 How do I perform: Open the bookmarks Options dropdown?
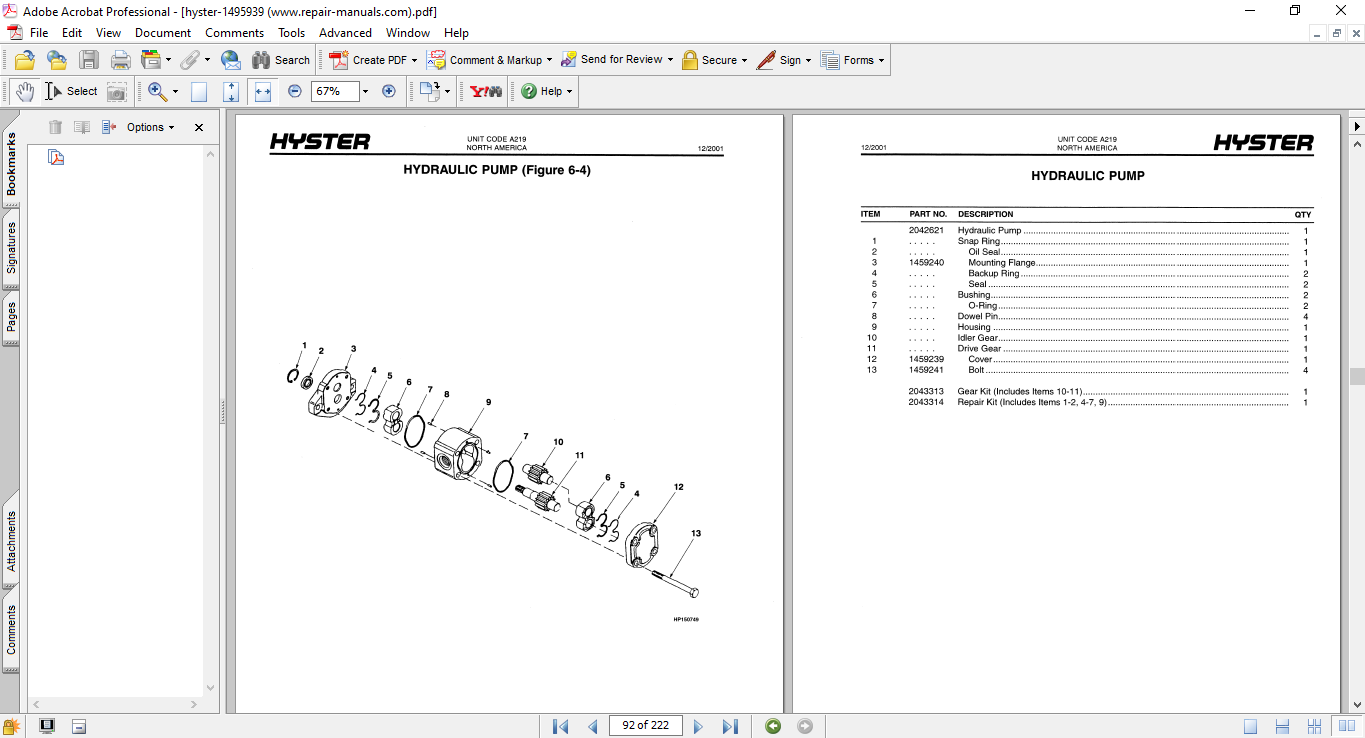[x=150, y=127]
